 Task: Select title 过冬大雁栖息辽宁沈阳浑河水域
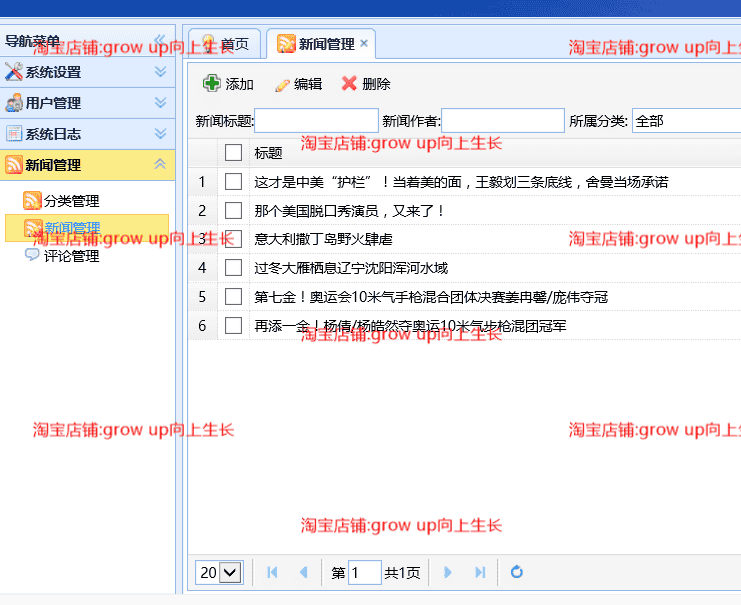coord(351,268)
